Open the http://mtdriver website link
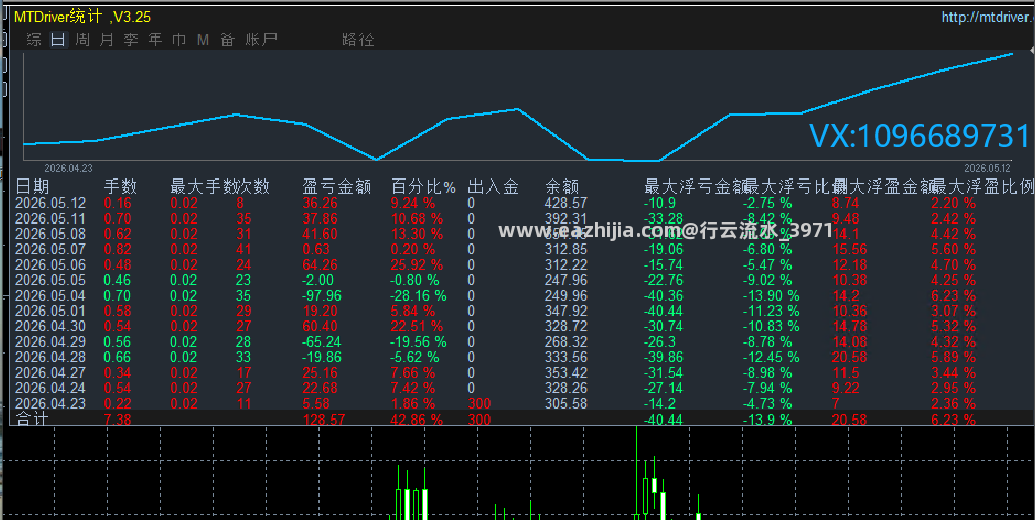This screenshot has width=1035, height=520. (x=987, y=17)
